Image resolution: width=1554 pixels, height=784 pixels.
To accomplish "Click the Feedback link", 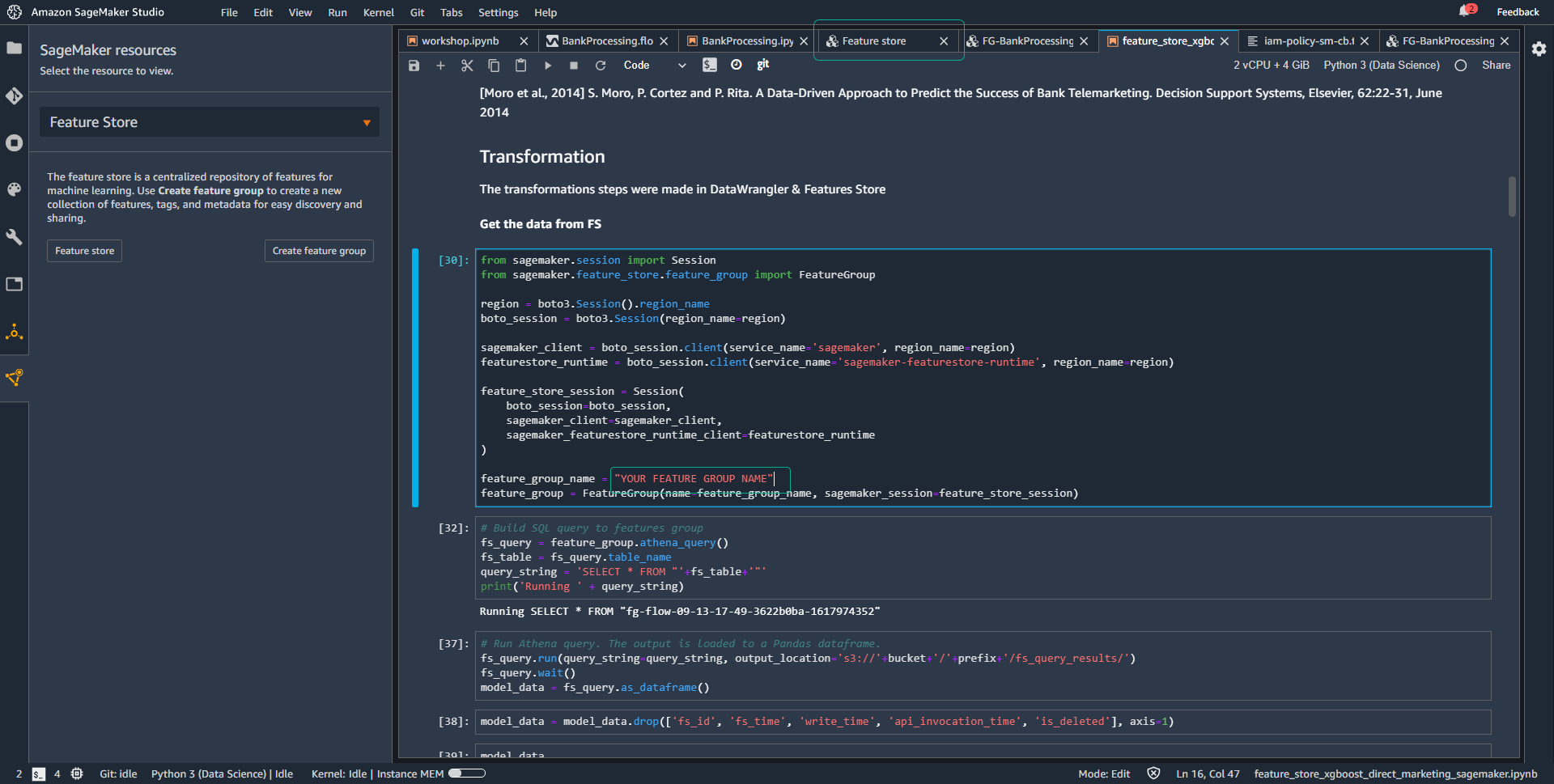I will click(x=1518, y=12).
